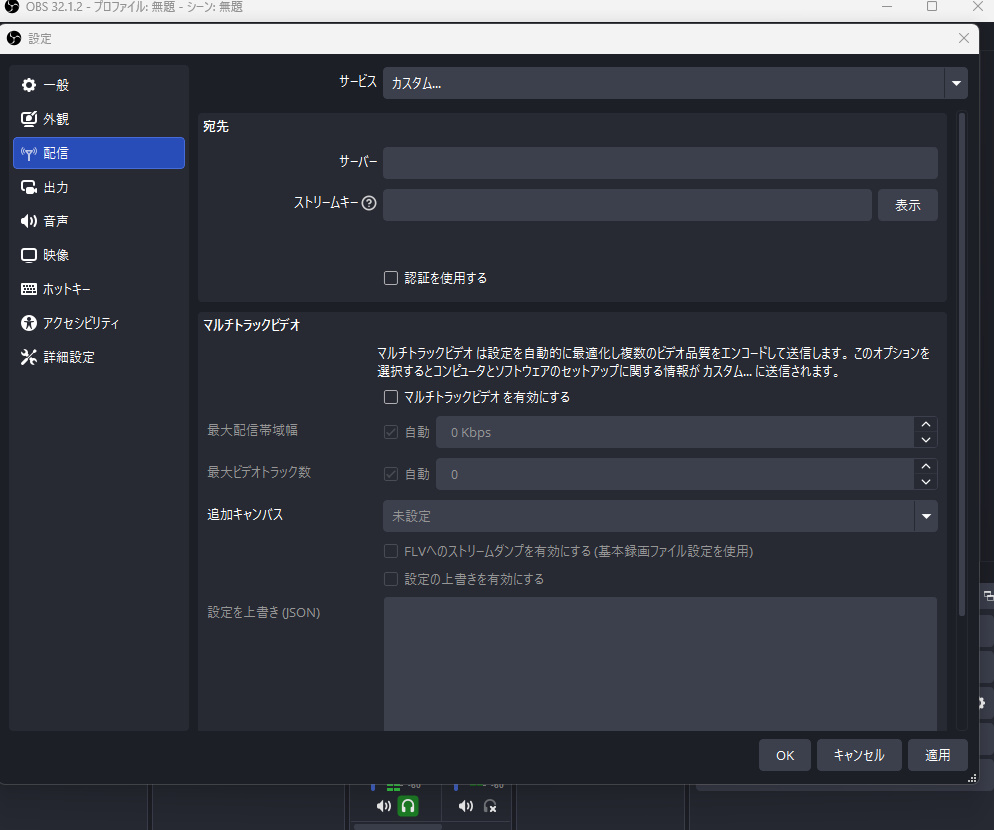Click the ストリームキー help question-mark icon
The height and width of the screenshot is (830, 994).
369,203
